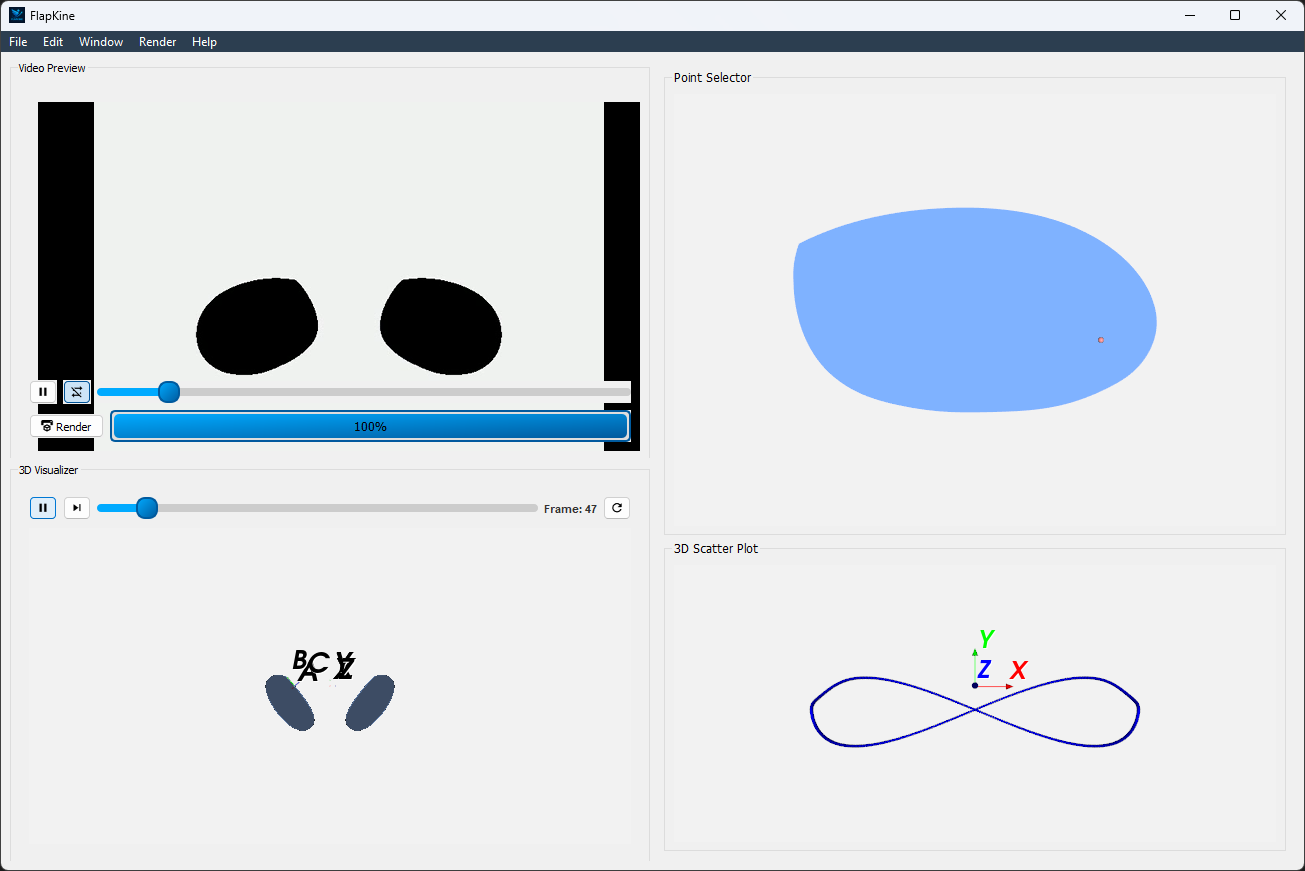The height and width of the screenshot is (871, 1305).
Task: Click the left wing in 3D Visualizer
Action: 290,702
